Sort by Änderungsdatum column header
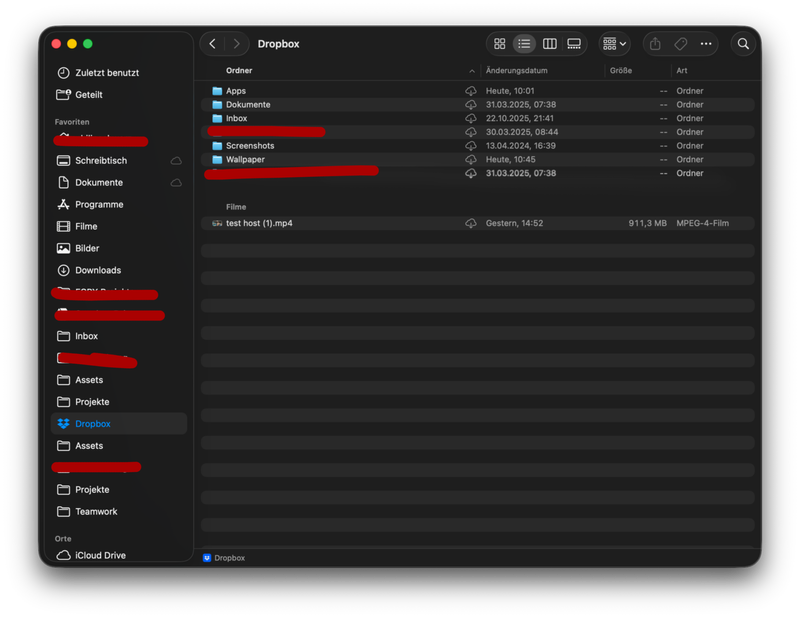This screenshot has height=618, width=800. (516, 70)
